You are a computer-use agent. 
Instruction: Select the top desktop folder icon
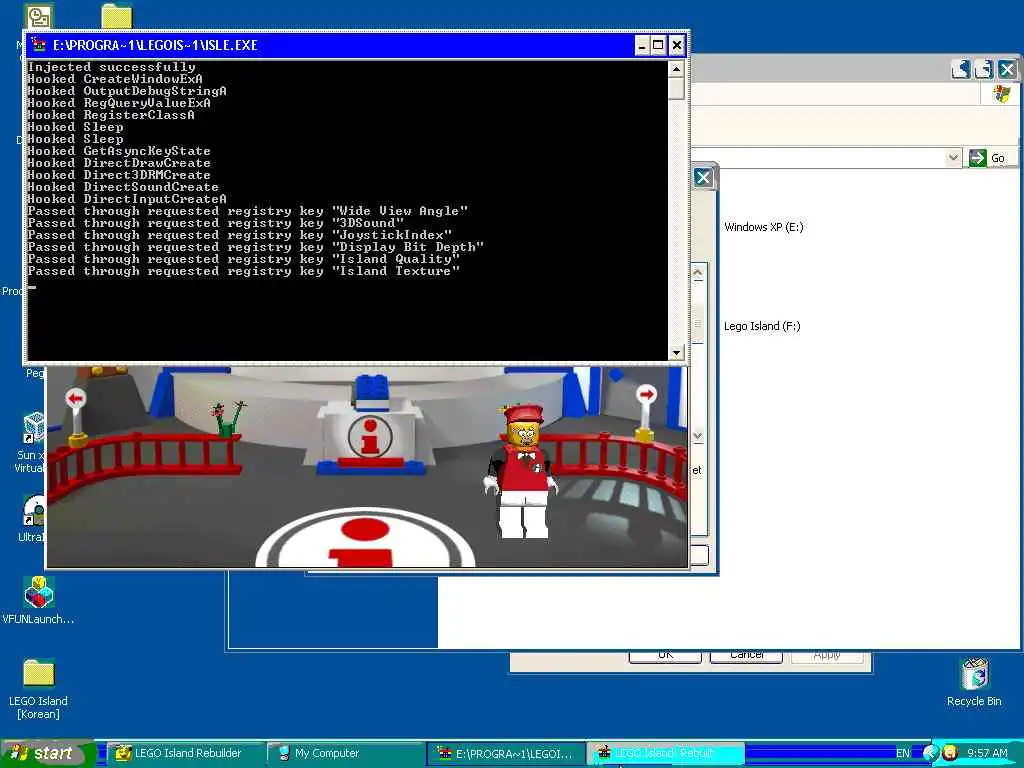point(117,16)
